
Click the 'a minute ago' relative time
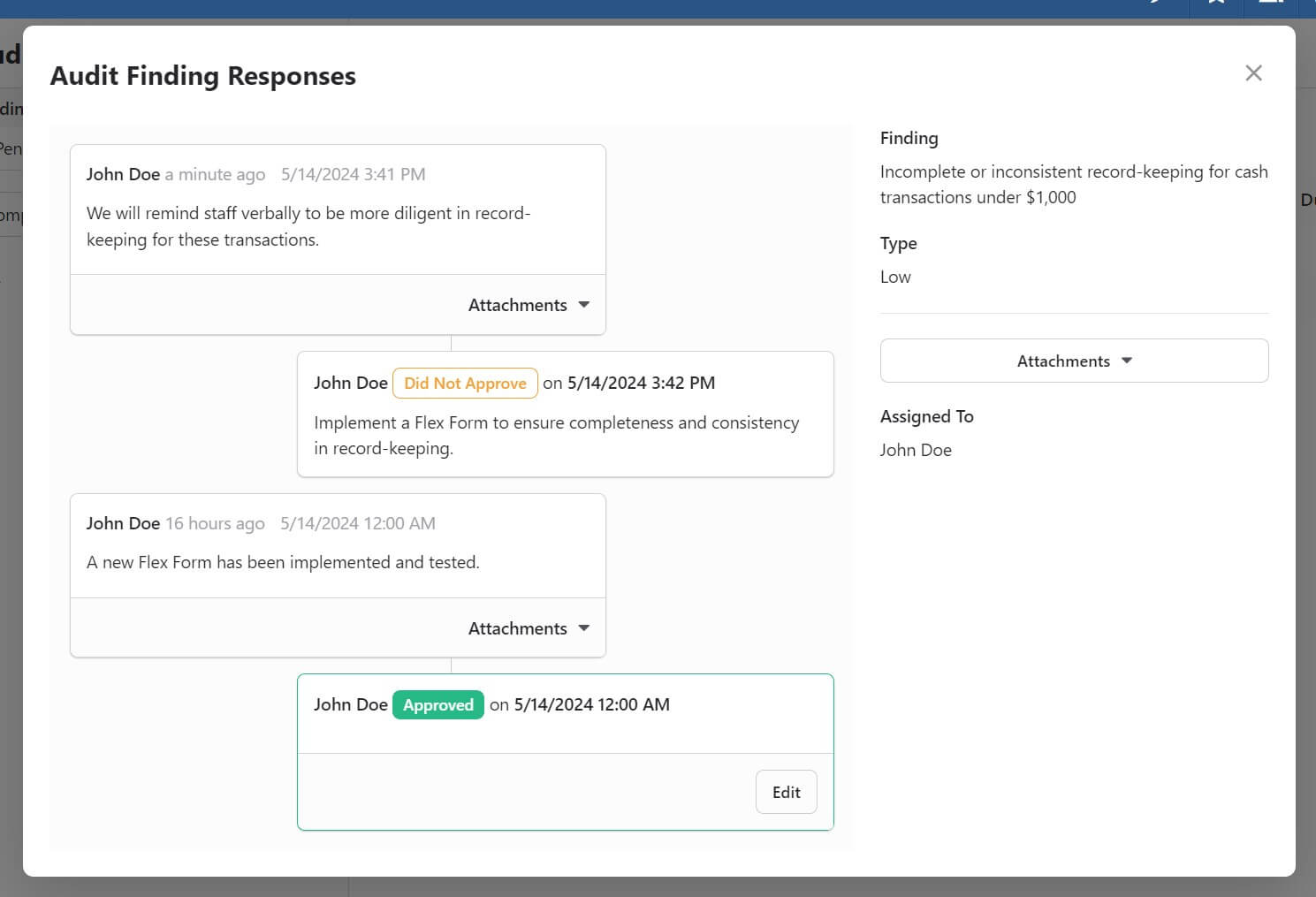click(215, 174)
